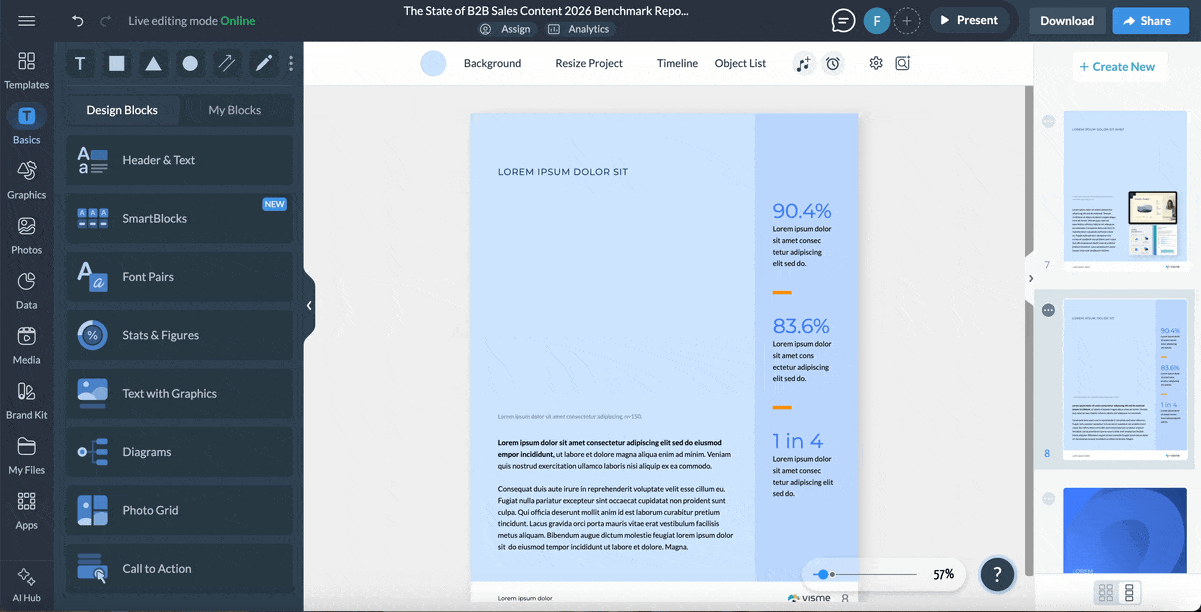Open the Brand Kit sidebar section
Screen dimensions: 1201x612
(27, 400)
